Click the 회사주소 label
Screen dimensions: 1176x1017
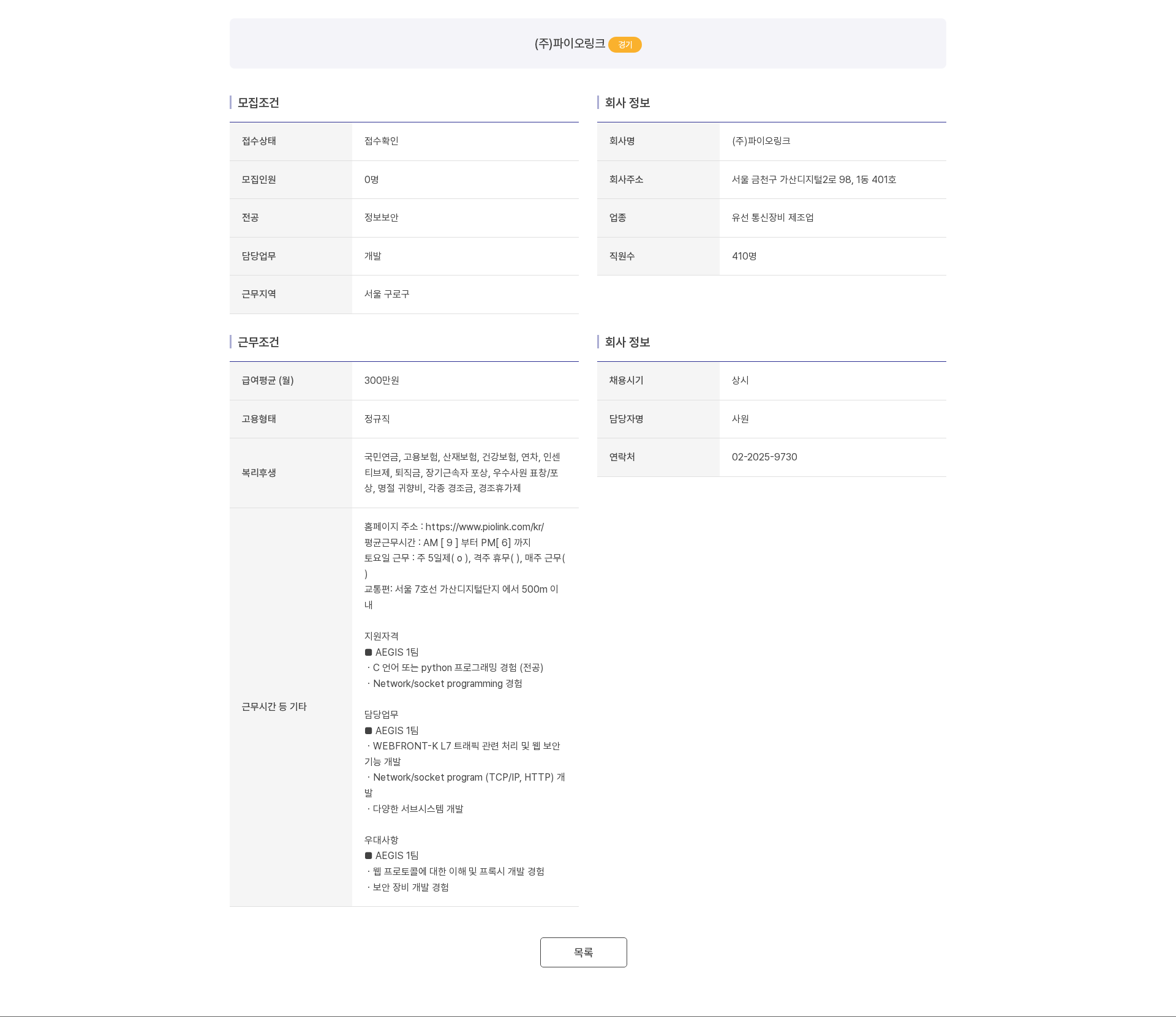(x=626, y=179)
